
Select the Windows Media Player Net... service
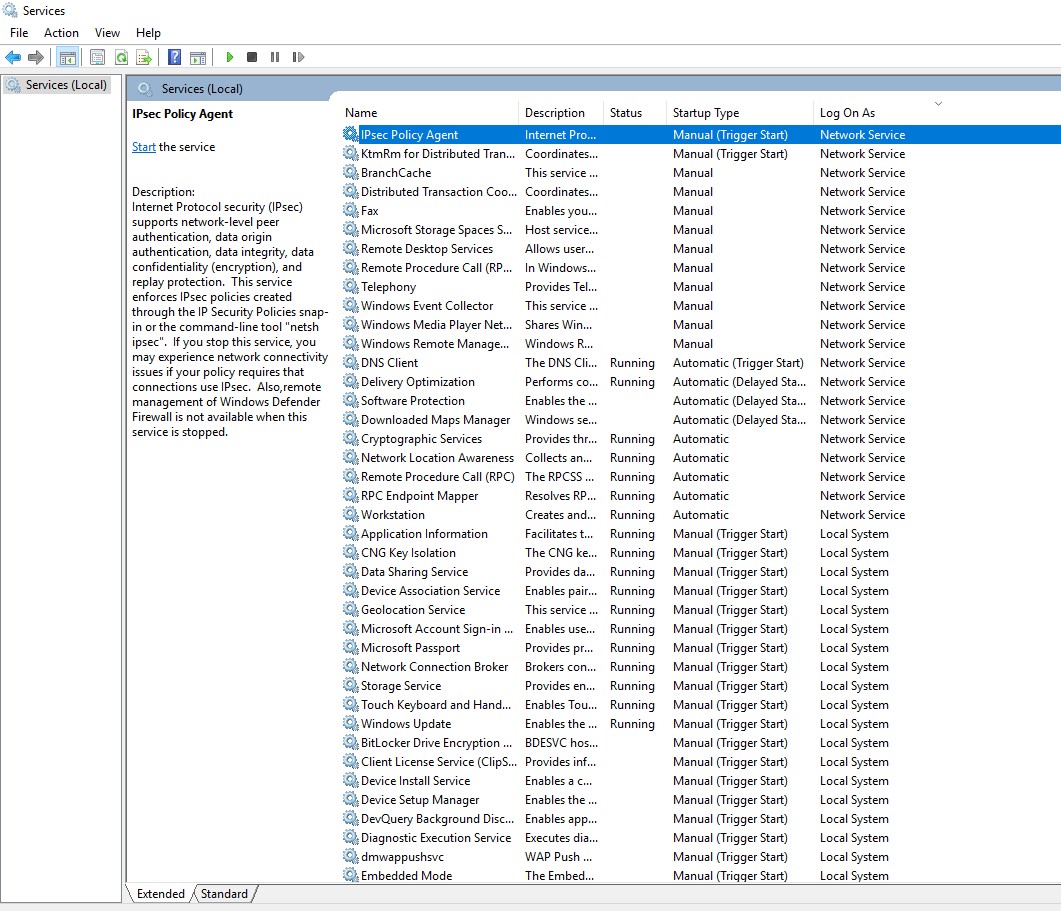click(x=700, y=324)
